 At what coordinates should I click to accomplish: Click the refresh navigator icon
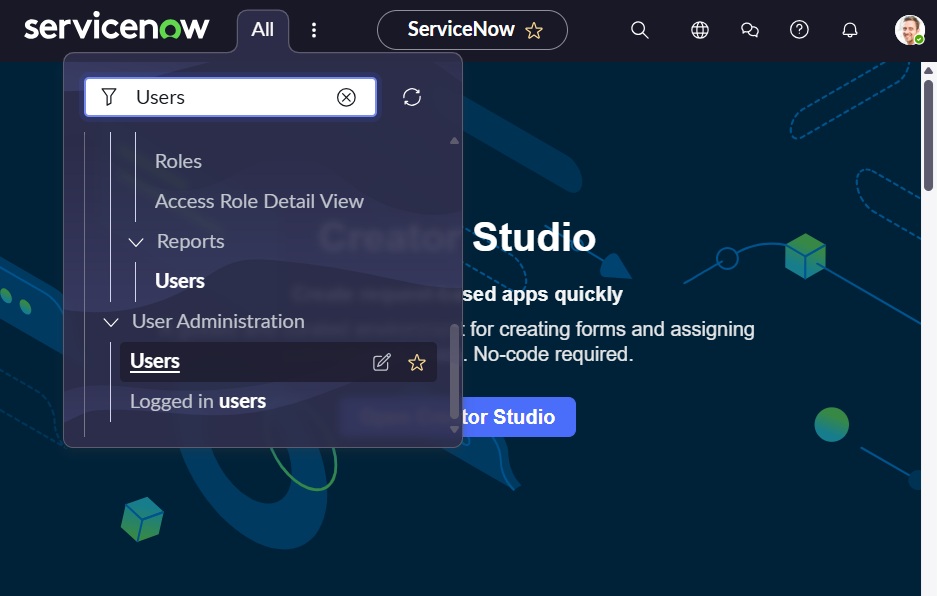click(x=412, y=97)
